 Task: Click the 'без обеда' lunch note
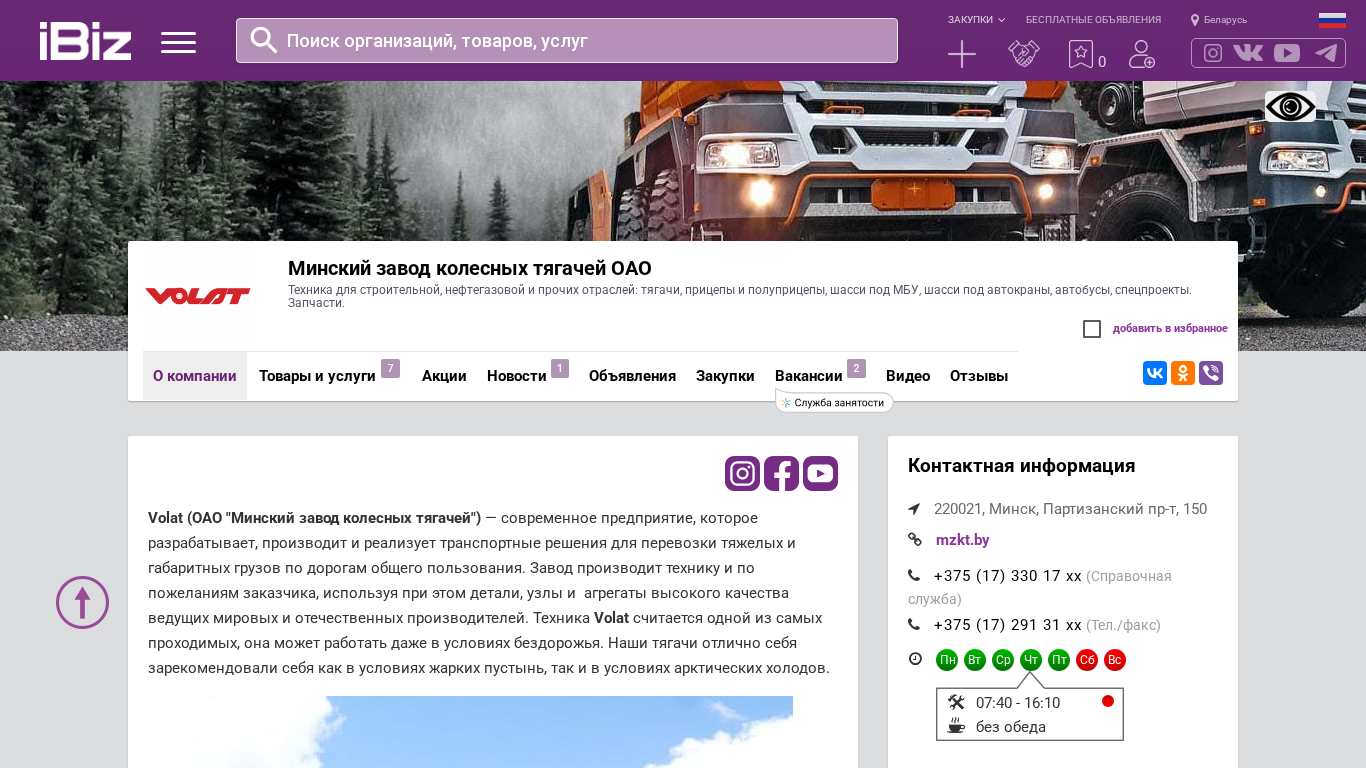pyautogui.click(x=1011, y=727)
